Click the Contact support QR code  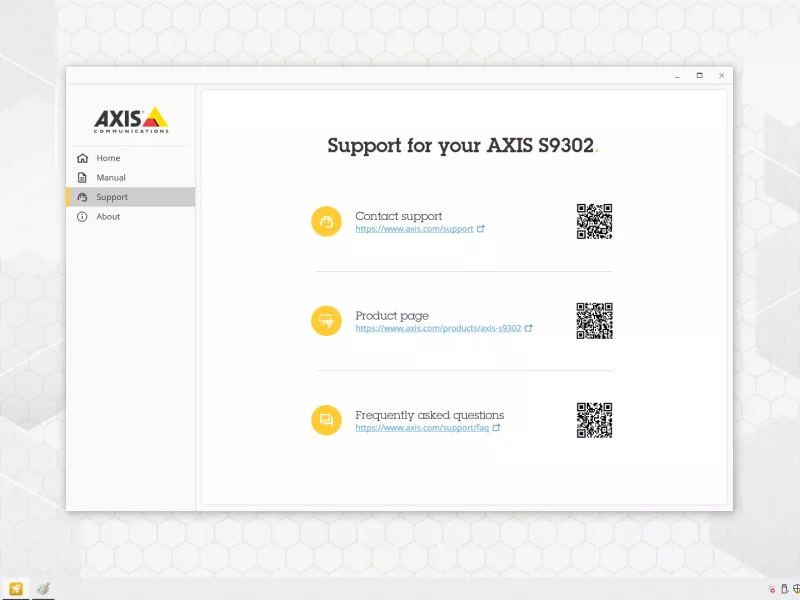(x=594, y=221)
